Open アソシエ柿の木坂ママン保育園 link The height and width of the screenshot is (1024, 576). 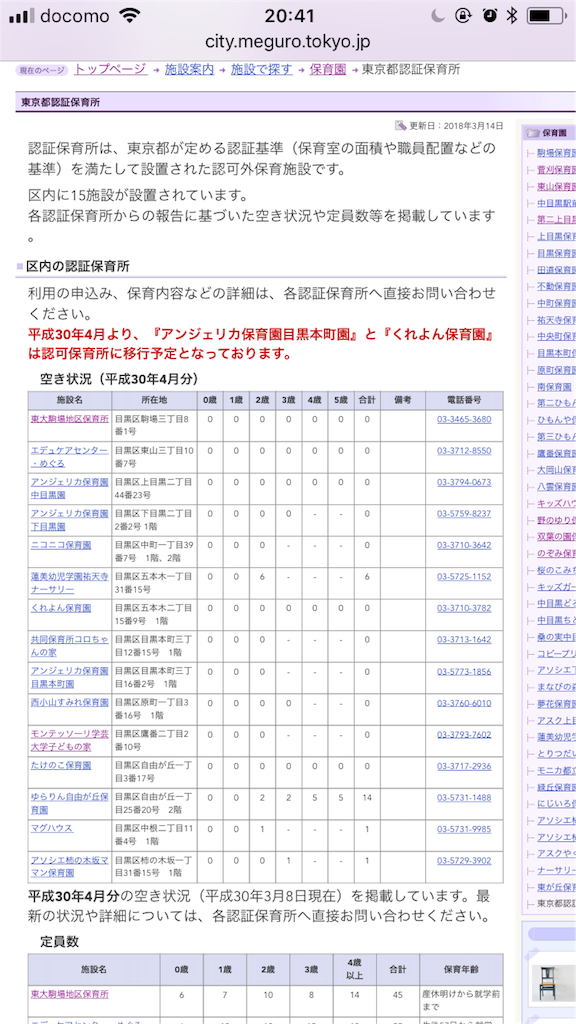(x=69, y=865)
